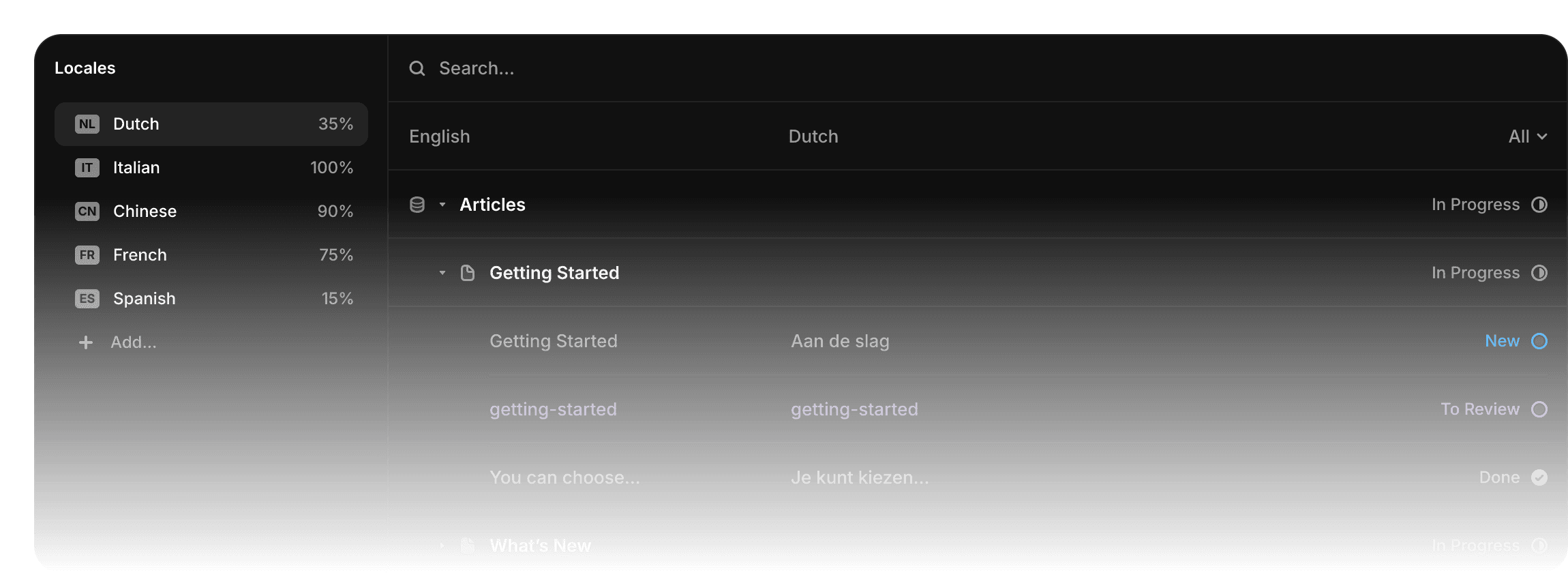Screen dimensions: 1568x573
Task: Toggle the New status circle for Aan de slag
Action: point(1539,341)
